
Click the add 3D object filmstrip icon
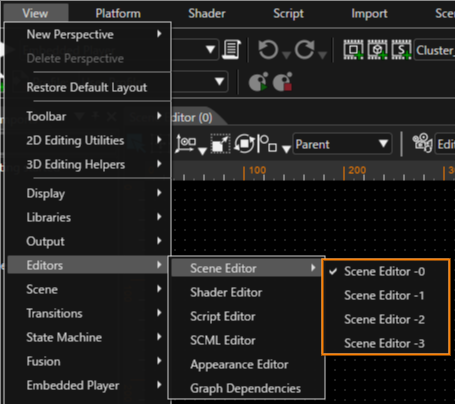378,50
